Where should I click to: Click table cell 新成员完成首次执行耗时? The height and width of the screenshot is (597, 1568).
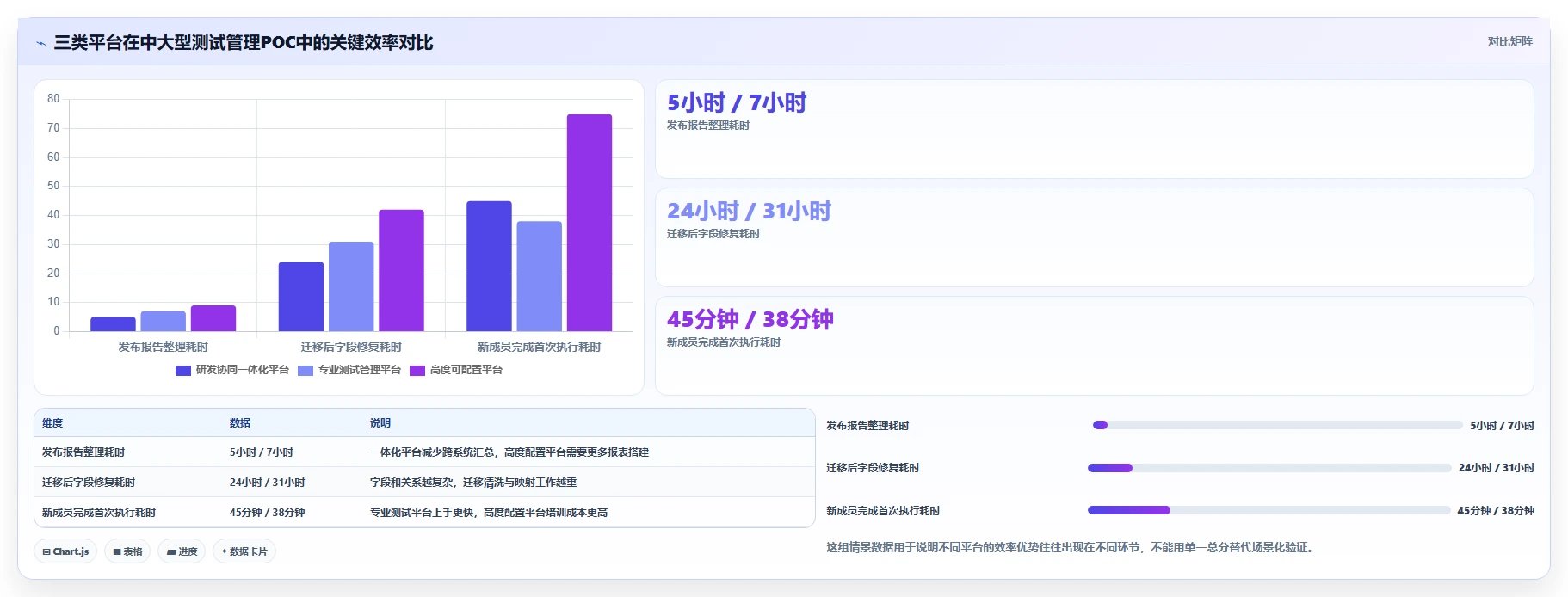pyautogui.click(x=99, y=513)
